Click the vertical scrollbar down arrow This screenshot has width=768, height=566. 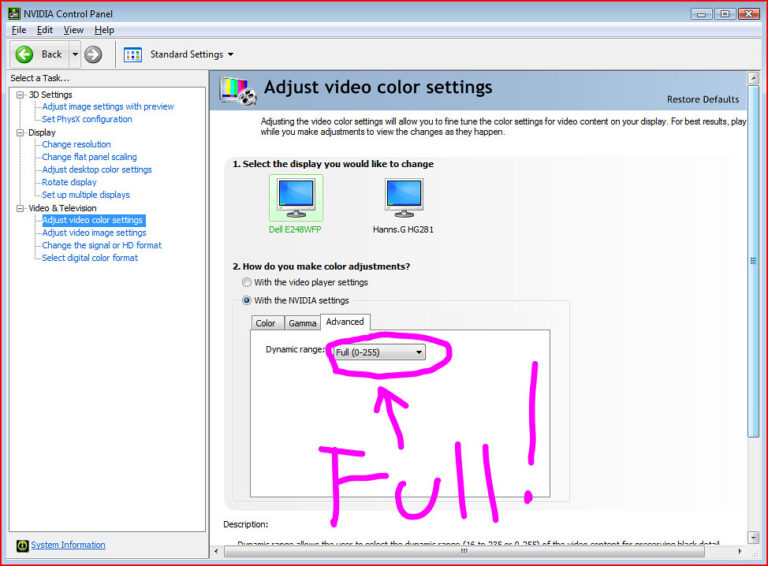(754, 538)
